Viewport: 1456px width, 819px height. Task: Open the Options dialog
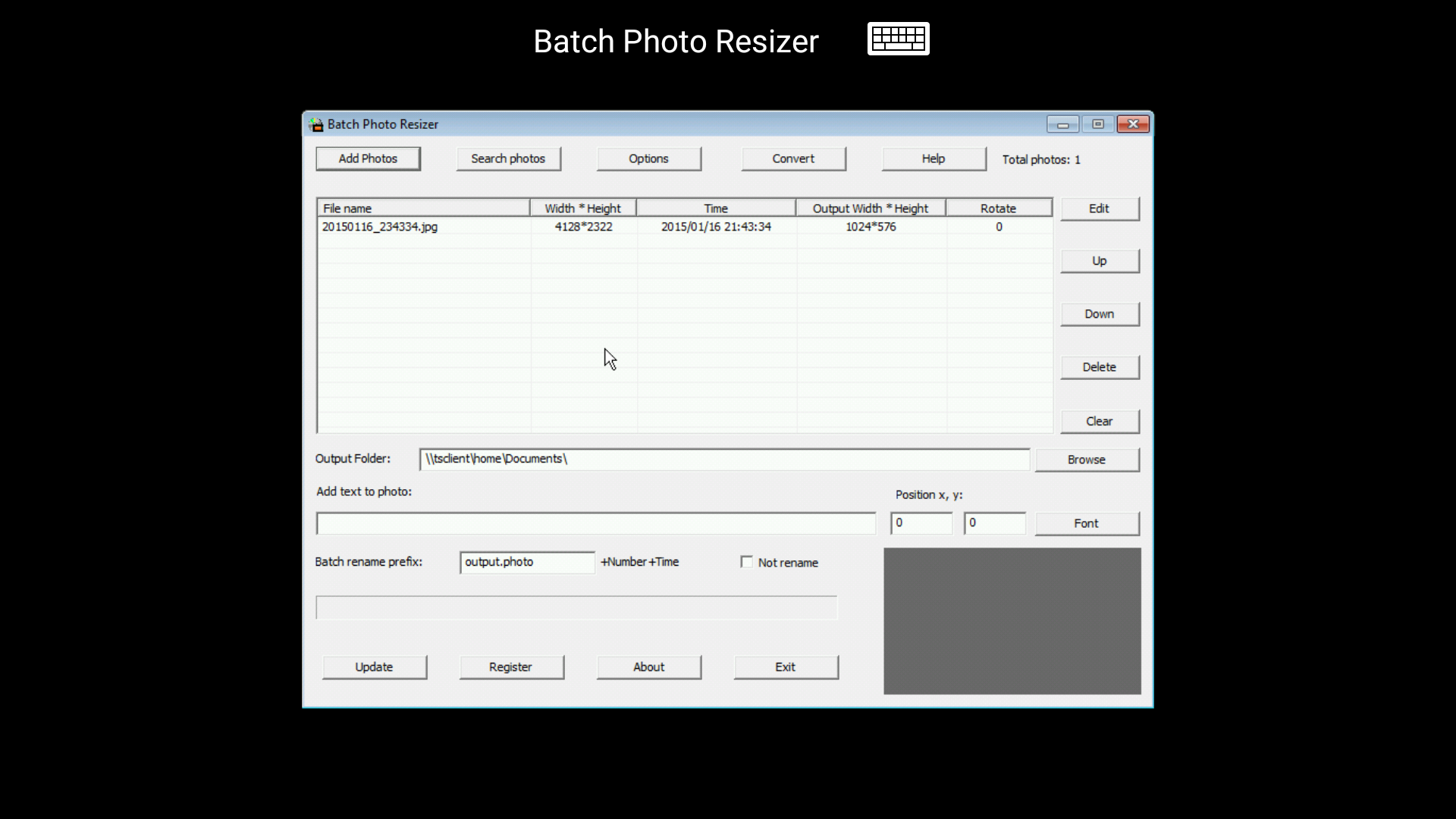coord(648,158)
